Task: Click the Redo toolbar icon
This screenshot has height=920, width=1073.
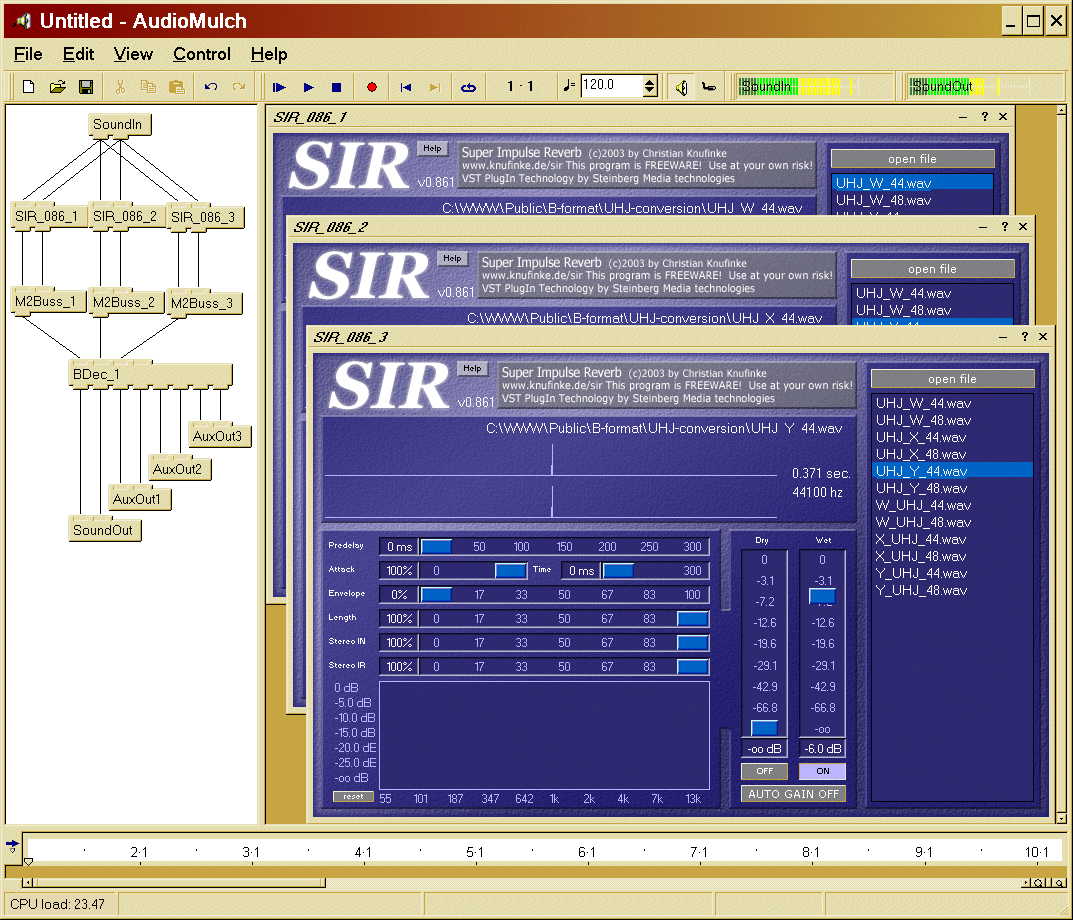Action: pos(239,87)
